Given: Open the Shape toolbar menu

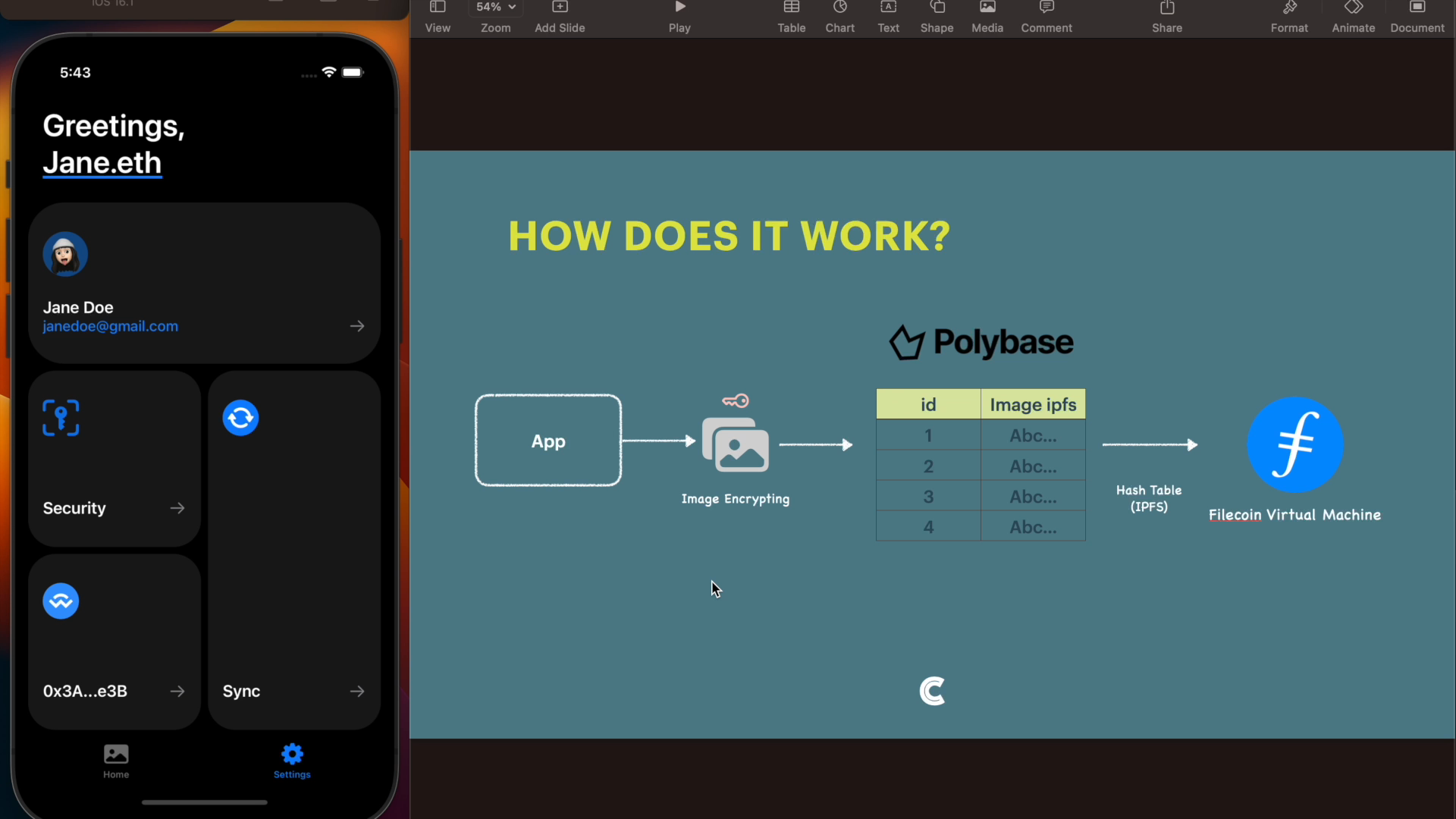Looking at the screenshot, I should point(937,17).
